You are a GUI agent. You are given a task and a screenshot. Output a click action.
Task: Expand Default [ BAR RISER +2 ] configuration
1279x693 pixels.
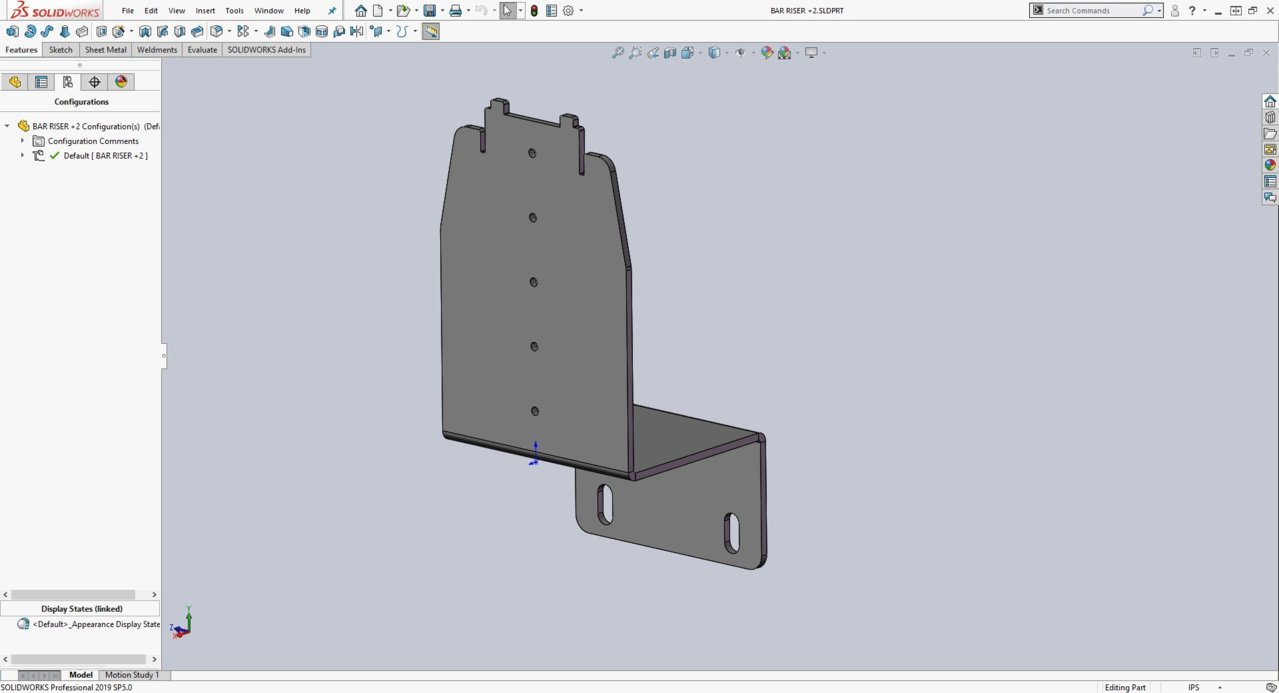click(x=22, y=156)
